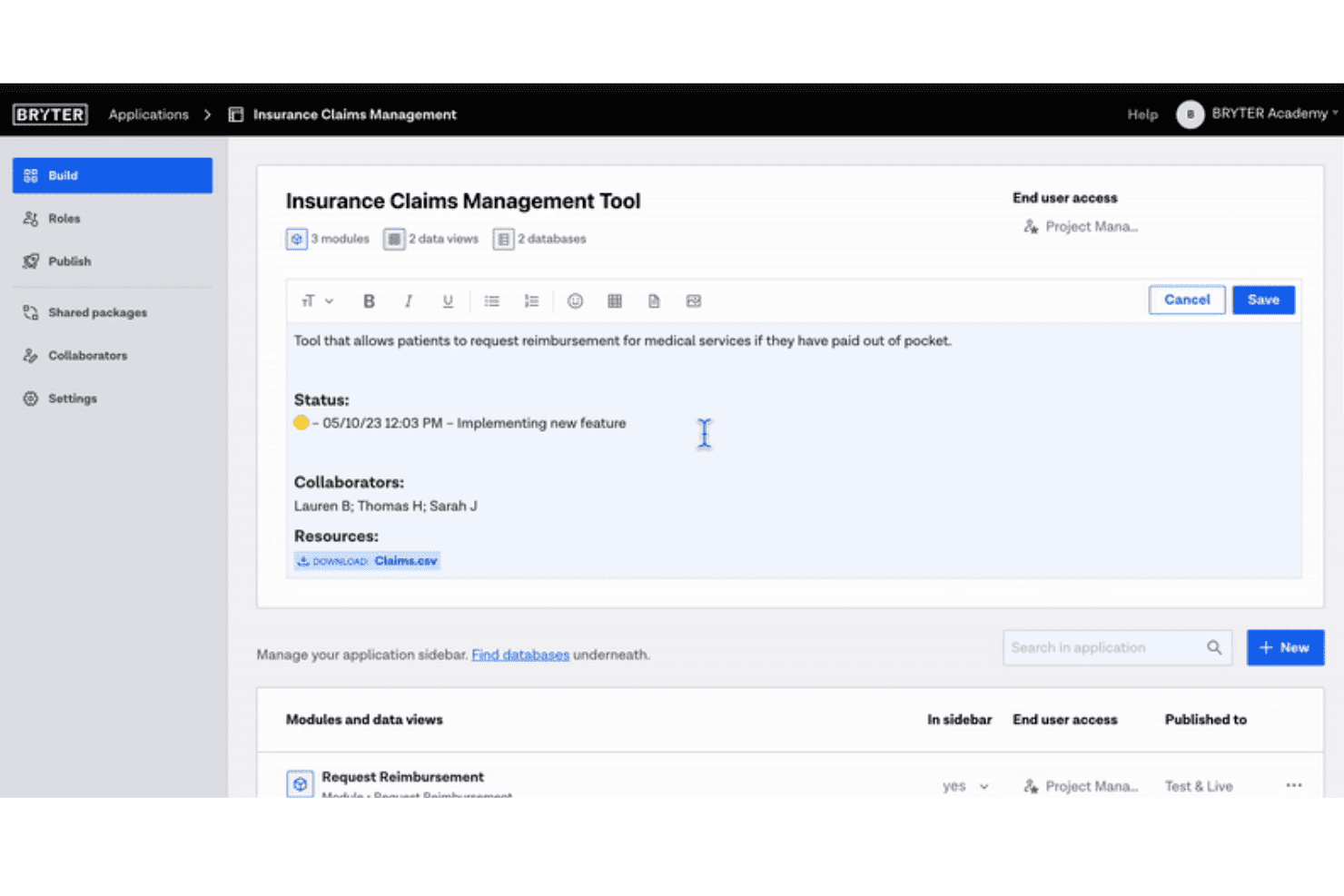The height and width of the screenshot is (896, 1344).
Task: Click Project Mana... under End user access
Action: tap(1081, 227)
